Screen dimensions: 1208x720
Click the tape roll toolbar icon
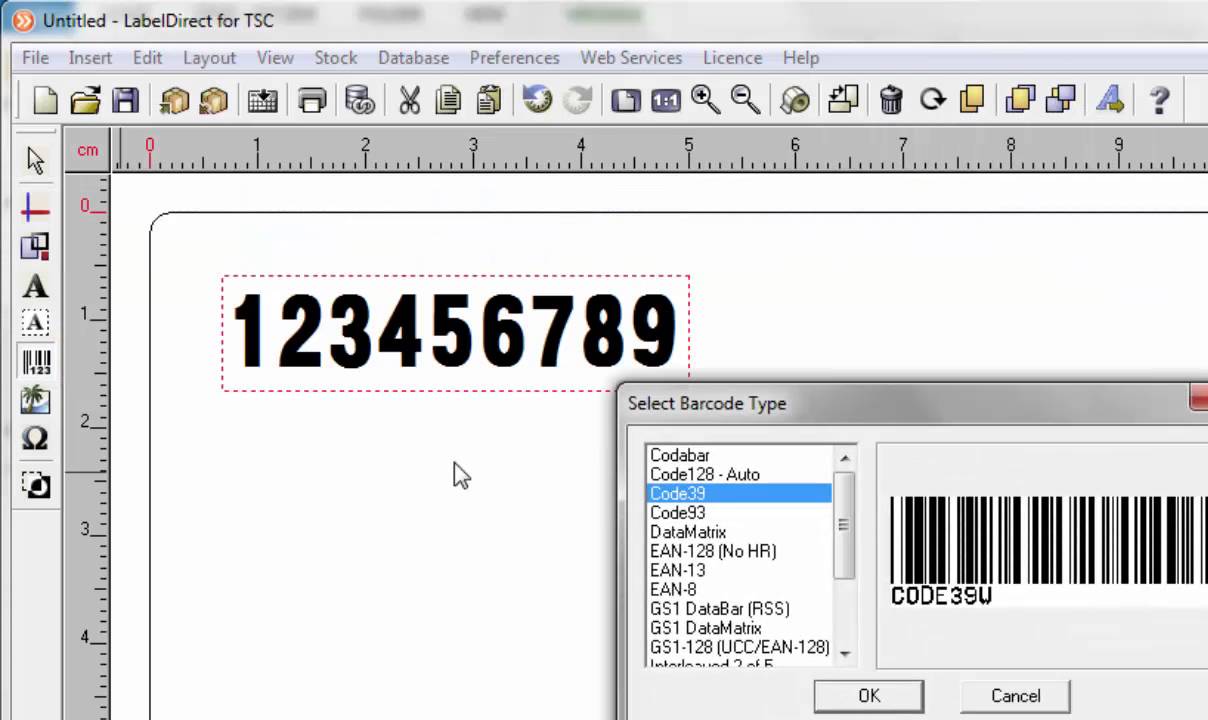pos(795,100)
